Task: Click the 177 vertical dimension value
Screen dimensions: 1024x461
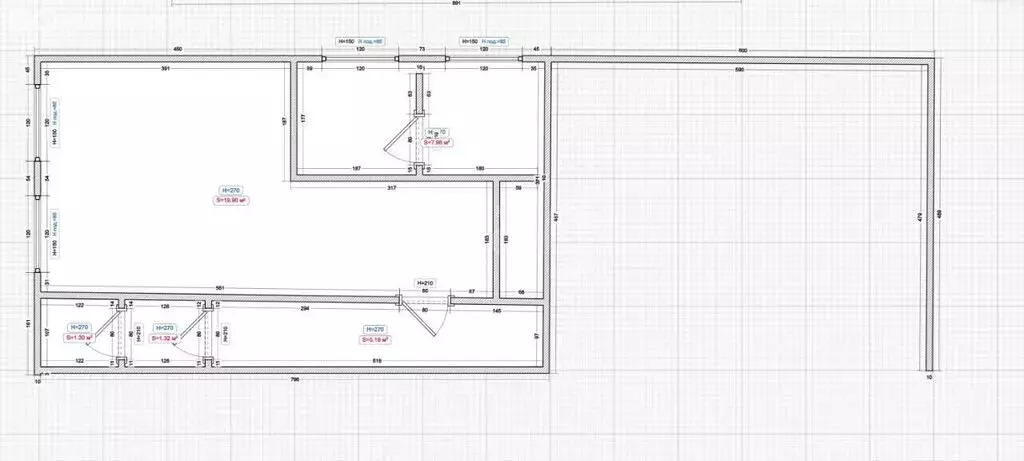Action: point(304,118)
